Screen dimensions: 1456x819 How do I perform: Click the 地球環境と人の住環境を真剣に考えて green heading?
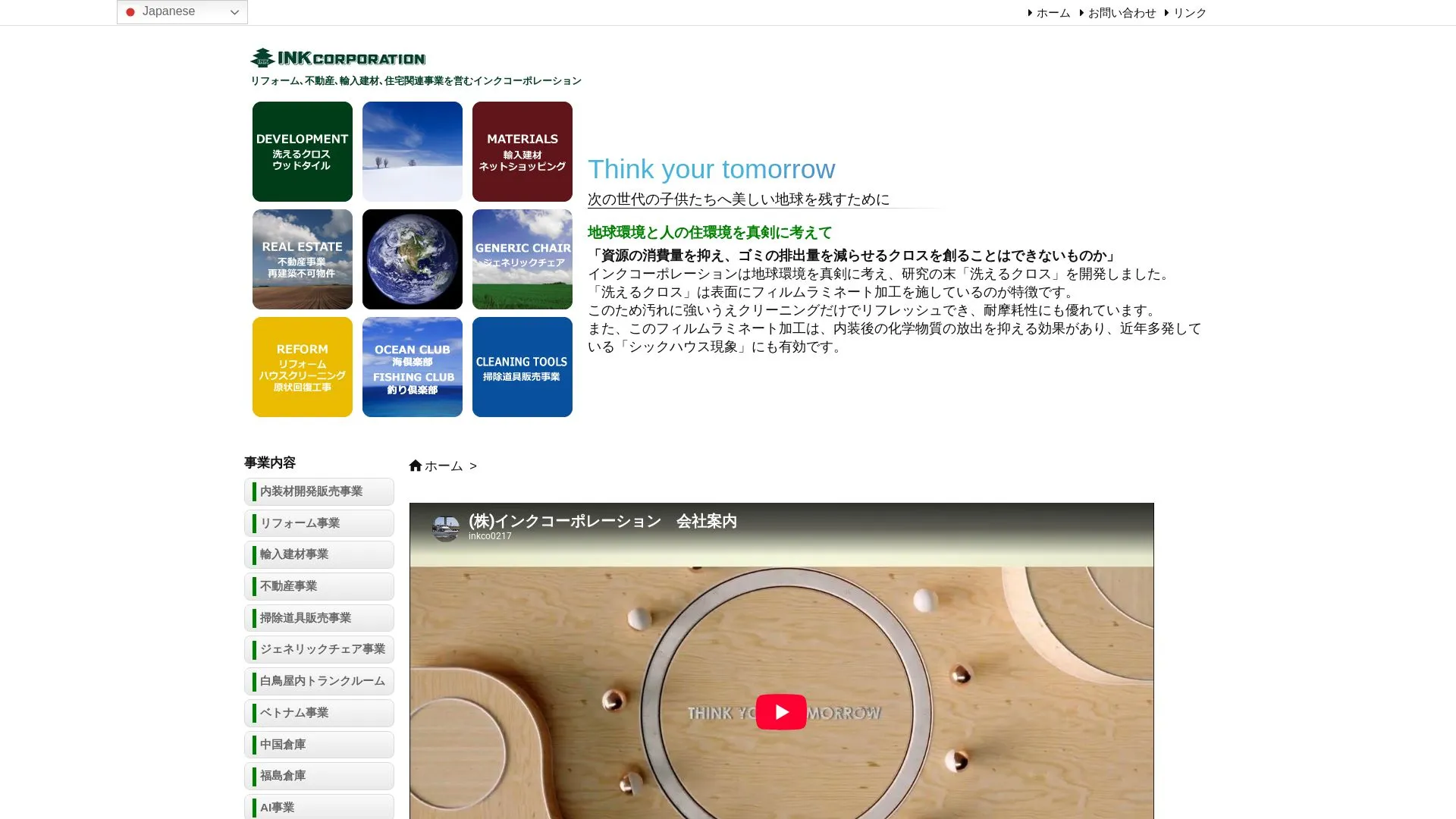point(710,233)
